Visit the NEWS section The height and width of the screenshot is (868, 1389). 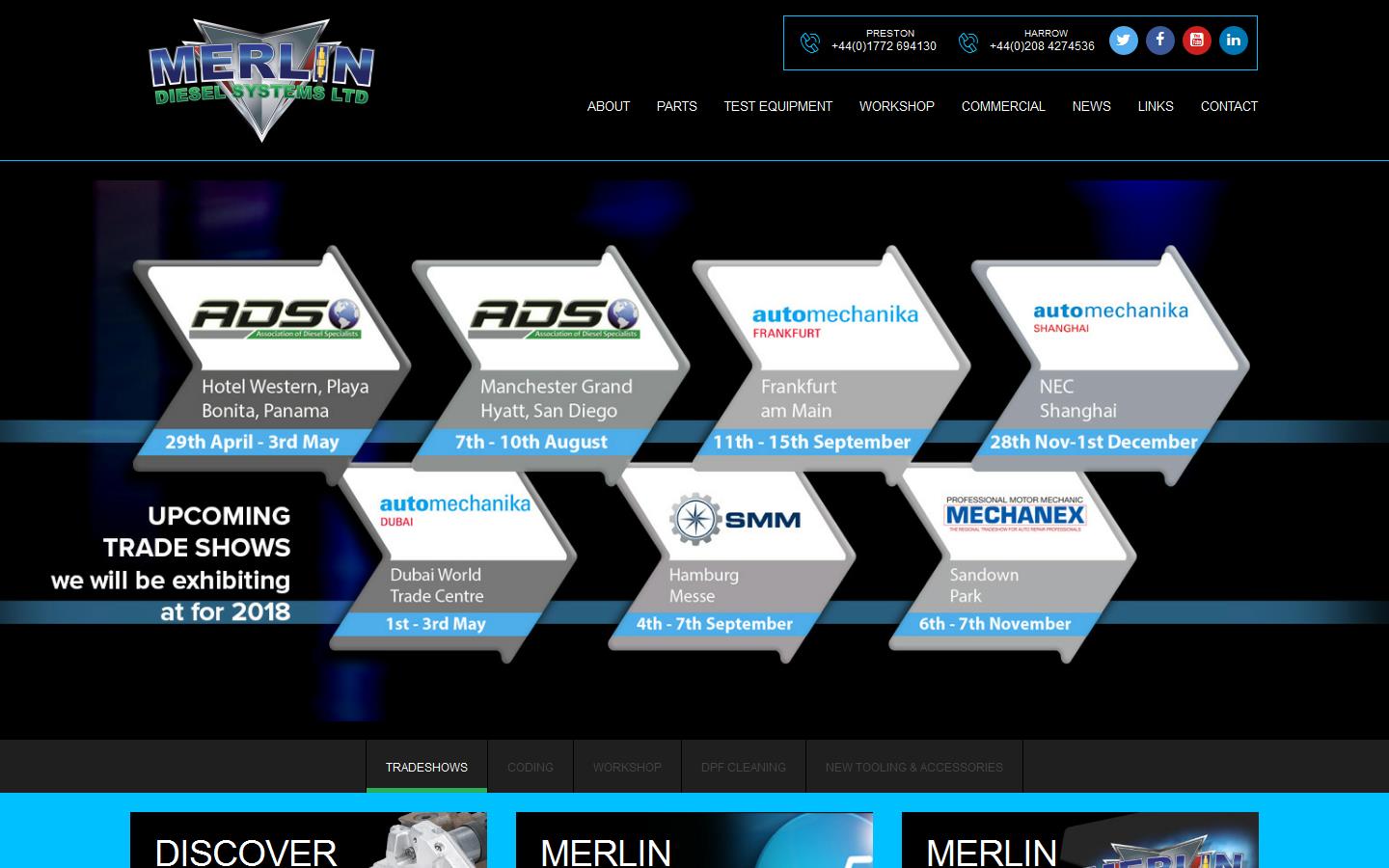(x=1091, y=107)
